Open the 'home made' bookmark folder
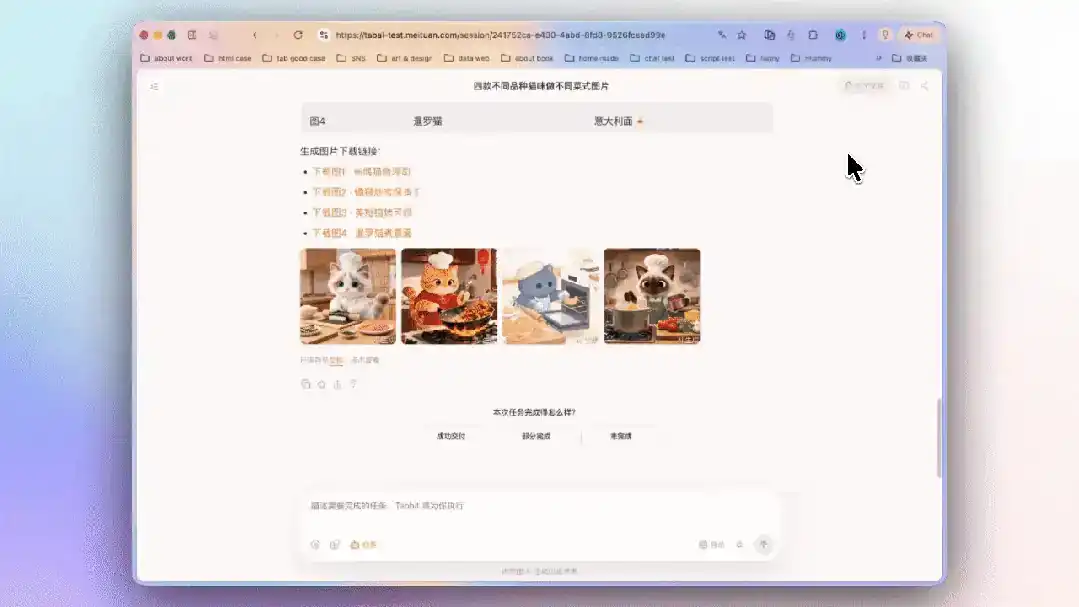The width and height of the screenshot is (1079, 607). pyautogui.click(x=592, y=58)
